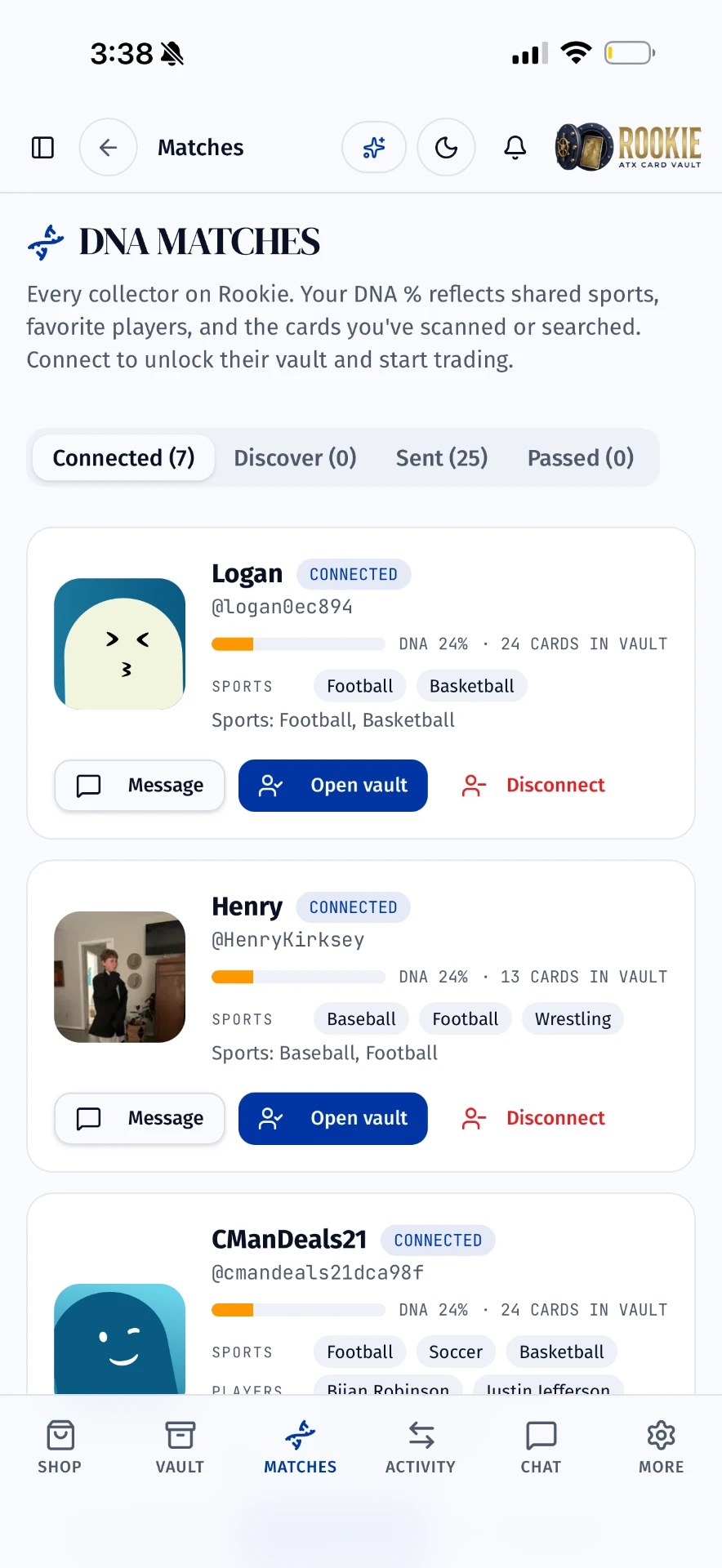Open the More gear in the bottom bar
The image size is (722, 1568).
tap(661, 1447)
